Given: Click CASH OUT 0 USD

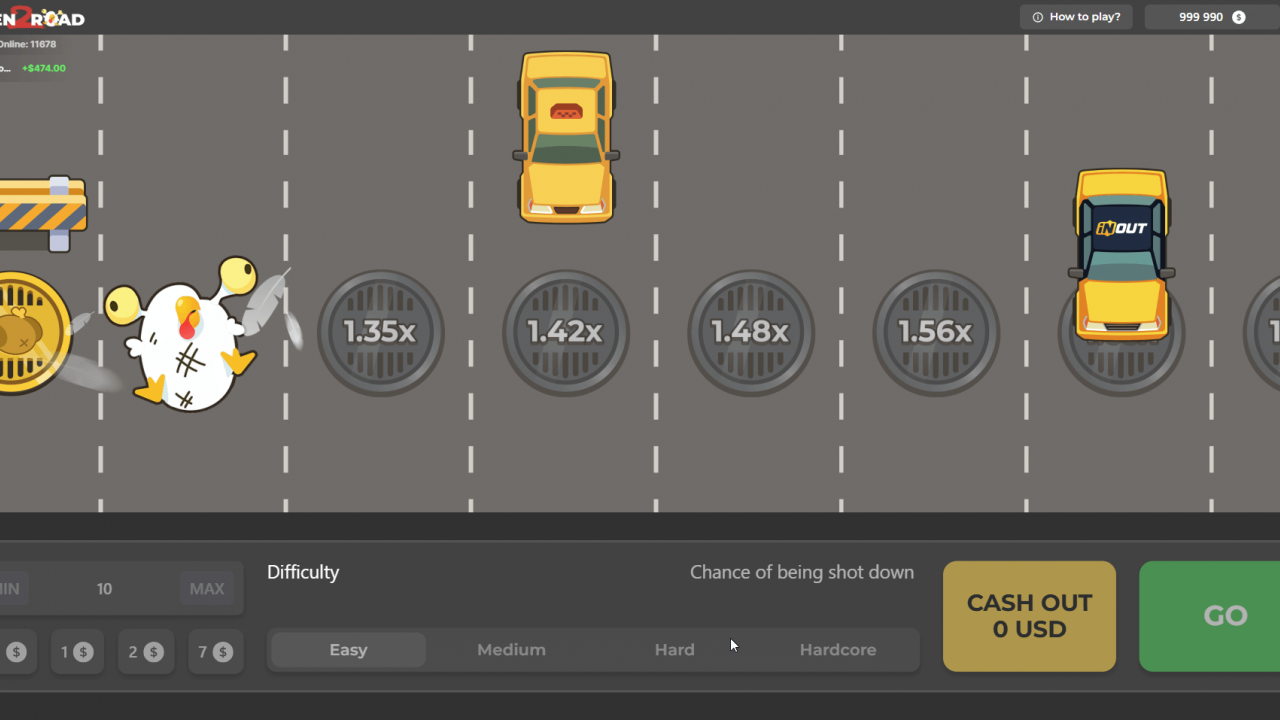Looking at the screenshot, I should point(1029,616).
